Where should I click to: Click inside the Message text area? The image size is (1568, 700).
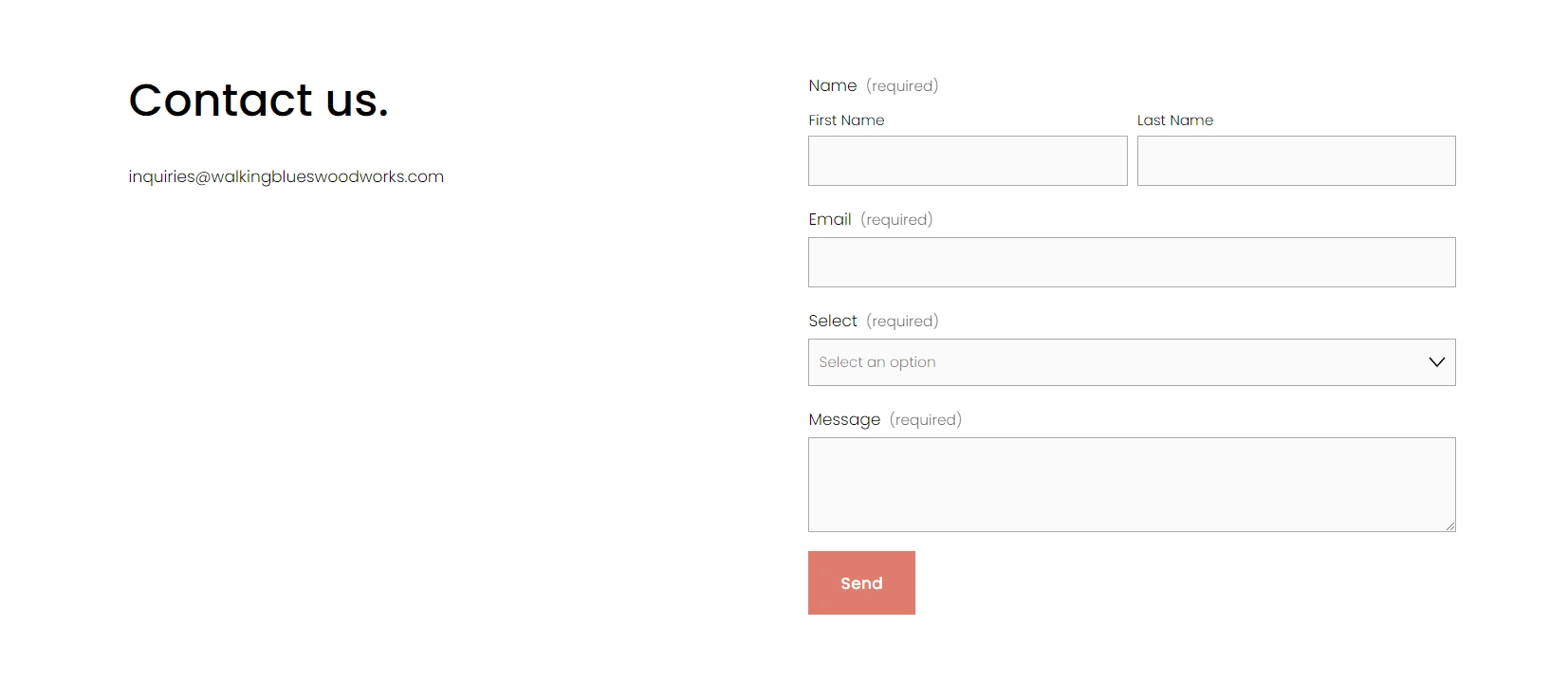(1132, 485)
